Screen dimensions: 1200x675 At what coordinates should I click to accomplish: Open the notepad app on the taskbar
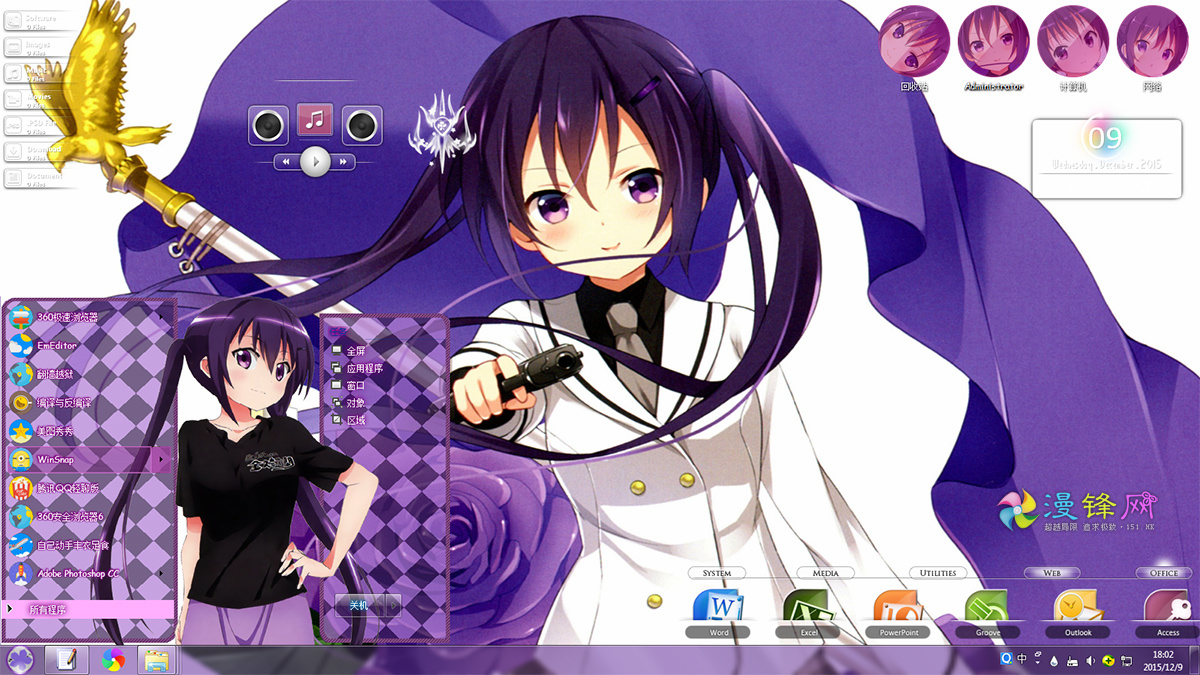[x=67, y=660]
